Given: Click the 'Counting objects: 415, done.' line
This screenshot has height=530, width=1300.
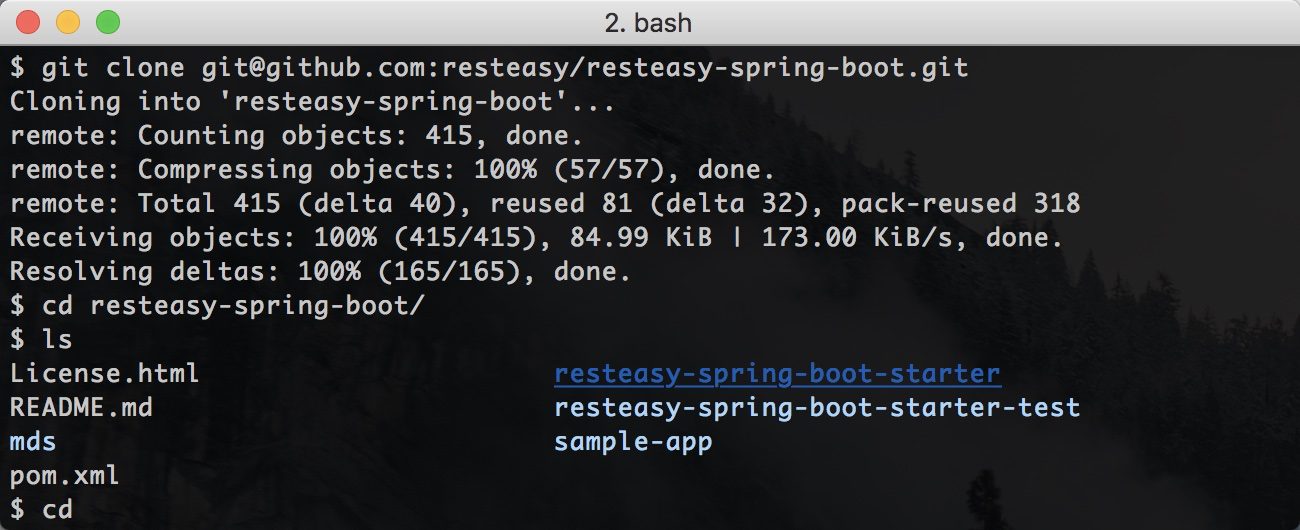Looking at the screenshot, I should pos(296,136).
